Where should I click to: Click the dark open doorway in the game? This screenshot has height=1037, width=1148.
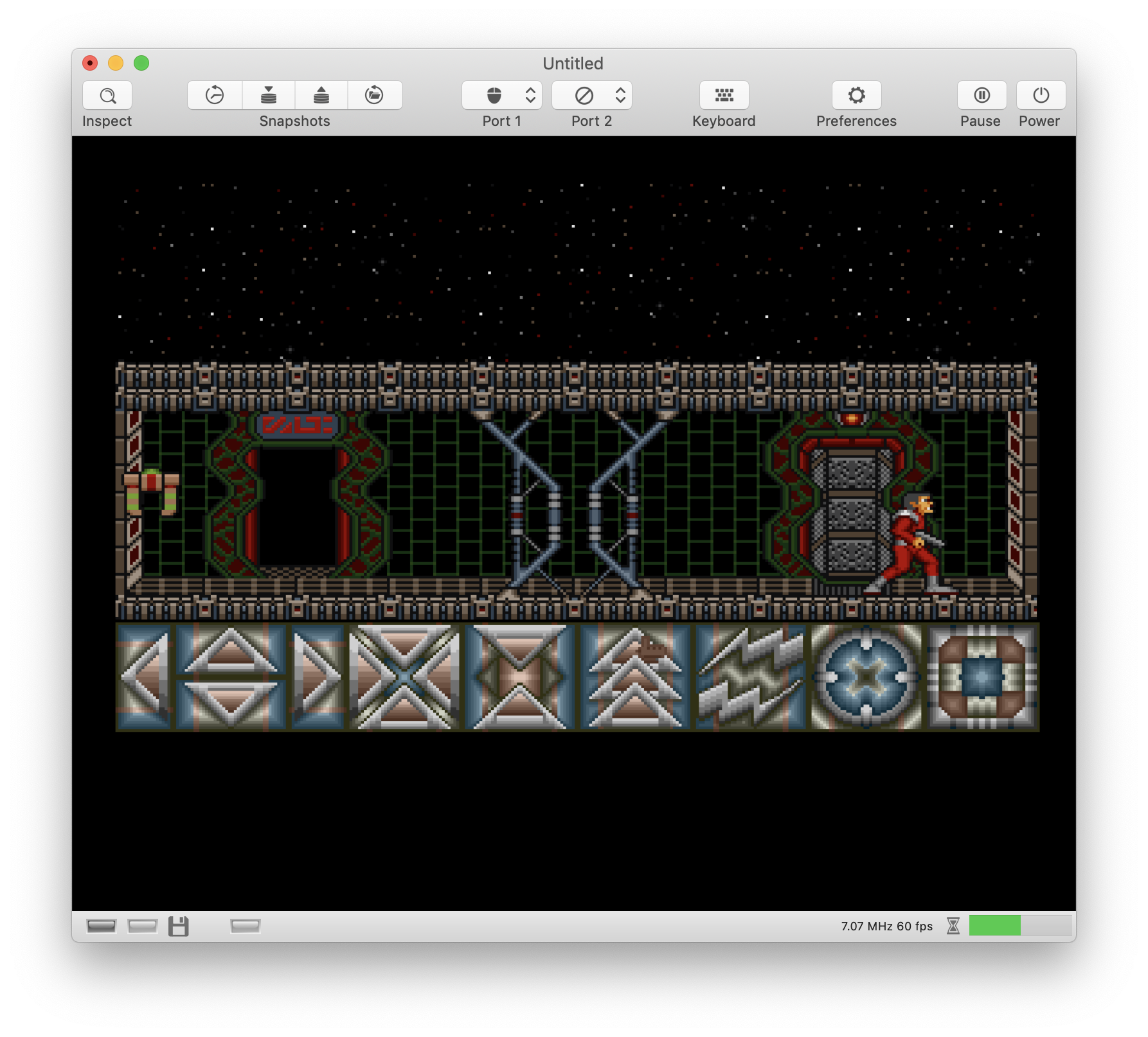(x=297, y=508)
